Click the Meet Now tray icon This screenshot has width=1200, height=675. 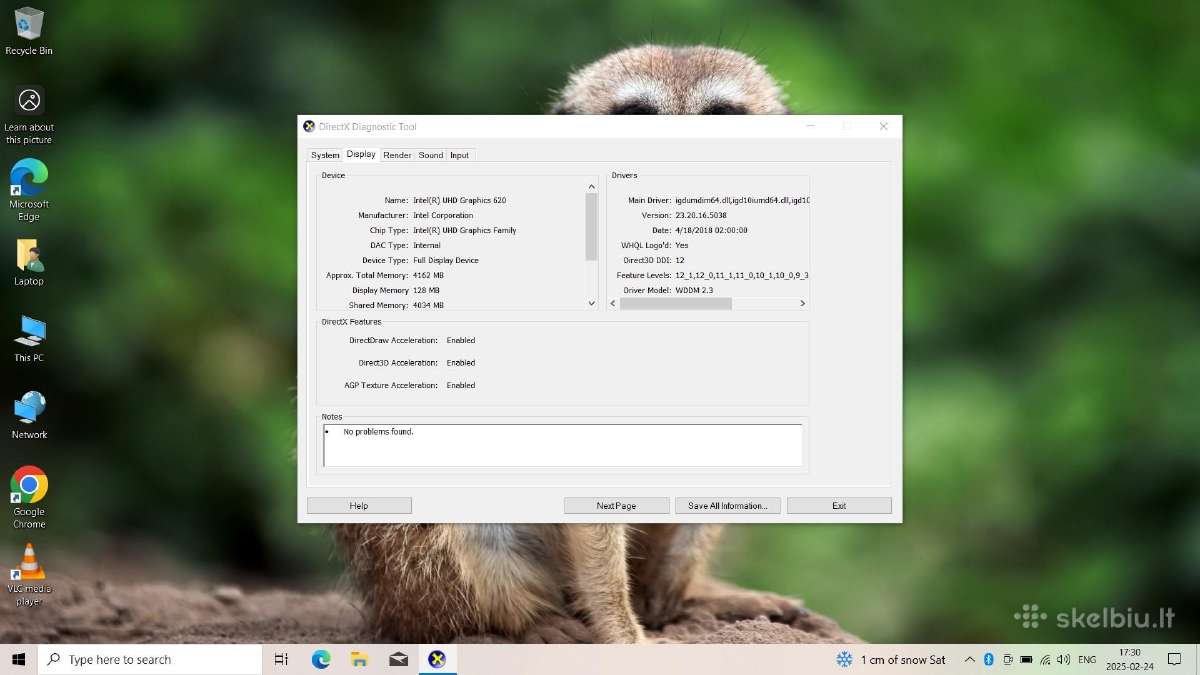(1007, 660)
